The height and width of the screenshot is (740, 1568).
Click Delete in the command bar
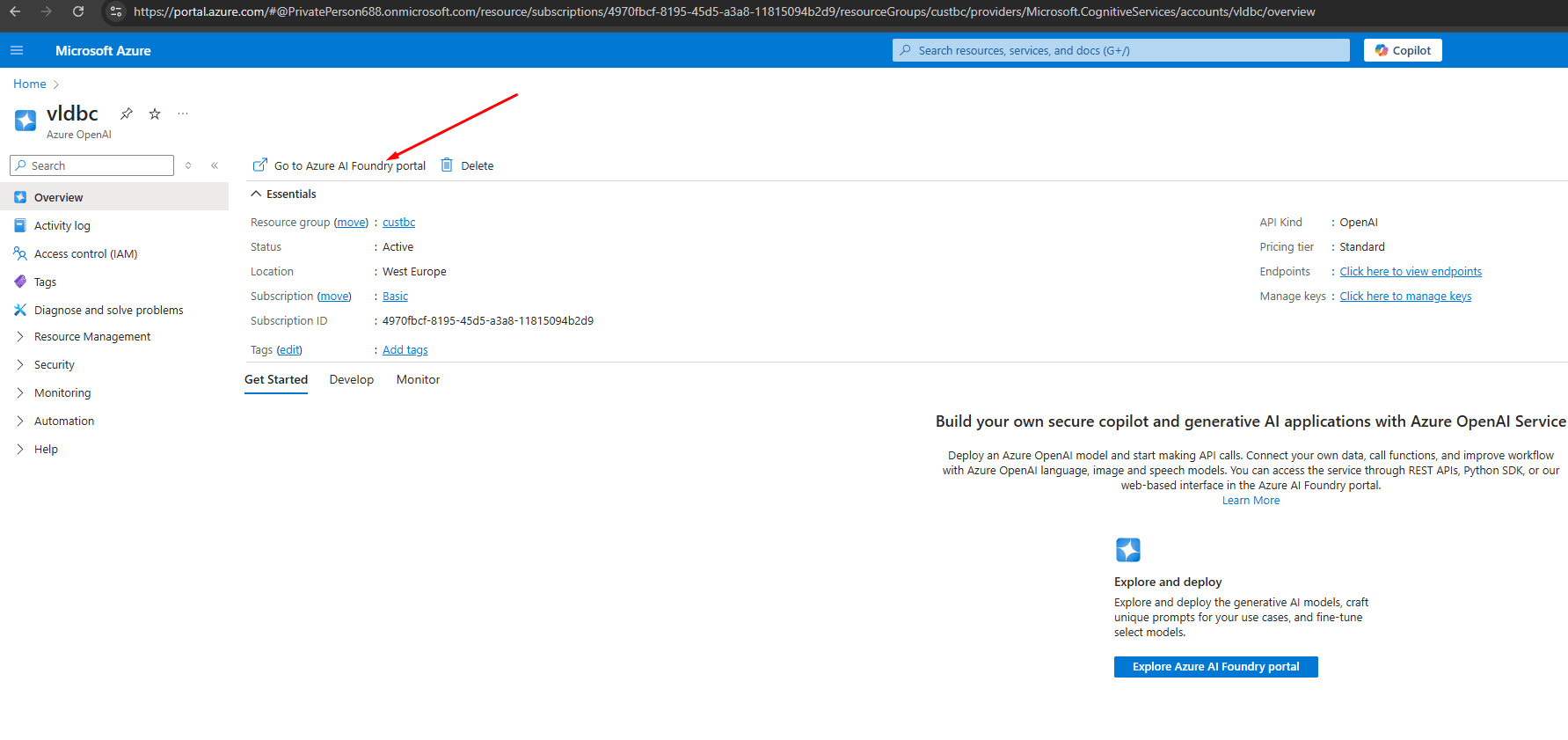click(x=468, y=165)
